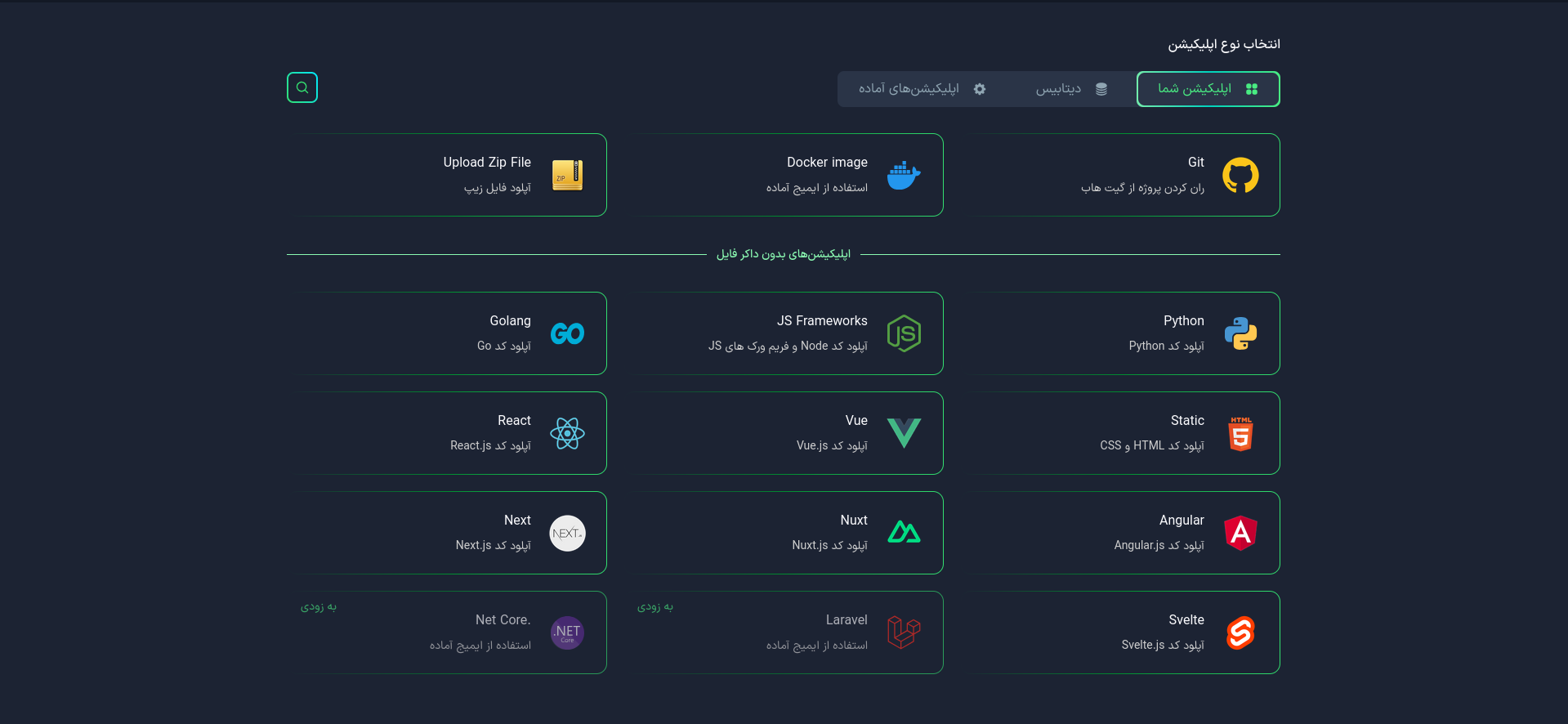Click the 'به زودی' badge on Laravel
1568x724 pixels.
tap(655, 606)
